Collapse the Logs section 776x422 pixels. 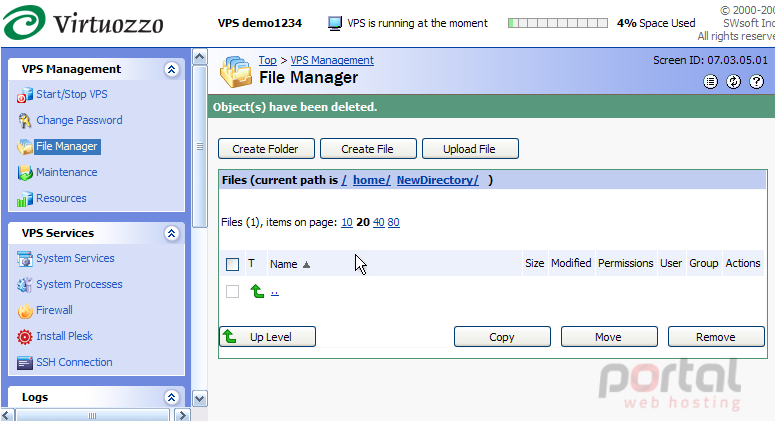(171, 397)
